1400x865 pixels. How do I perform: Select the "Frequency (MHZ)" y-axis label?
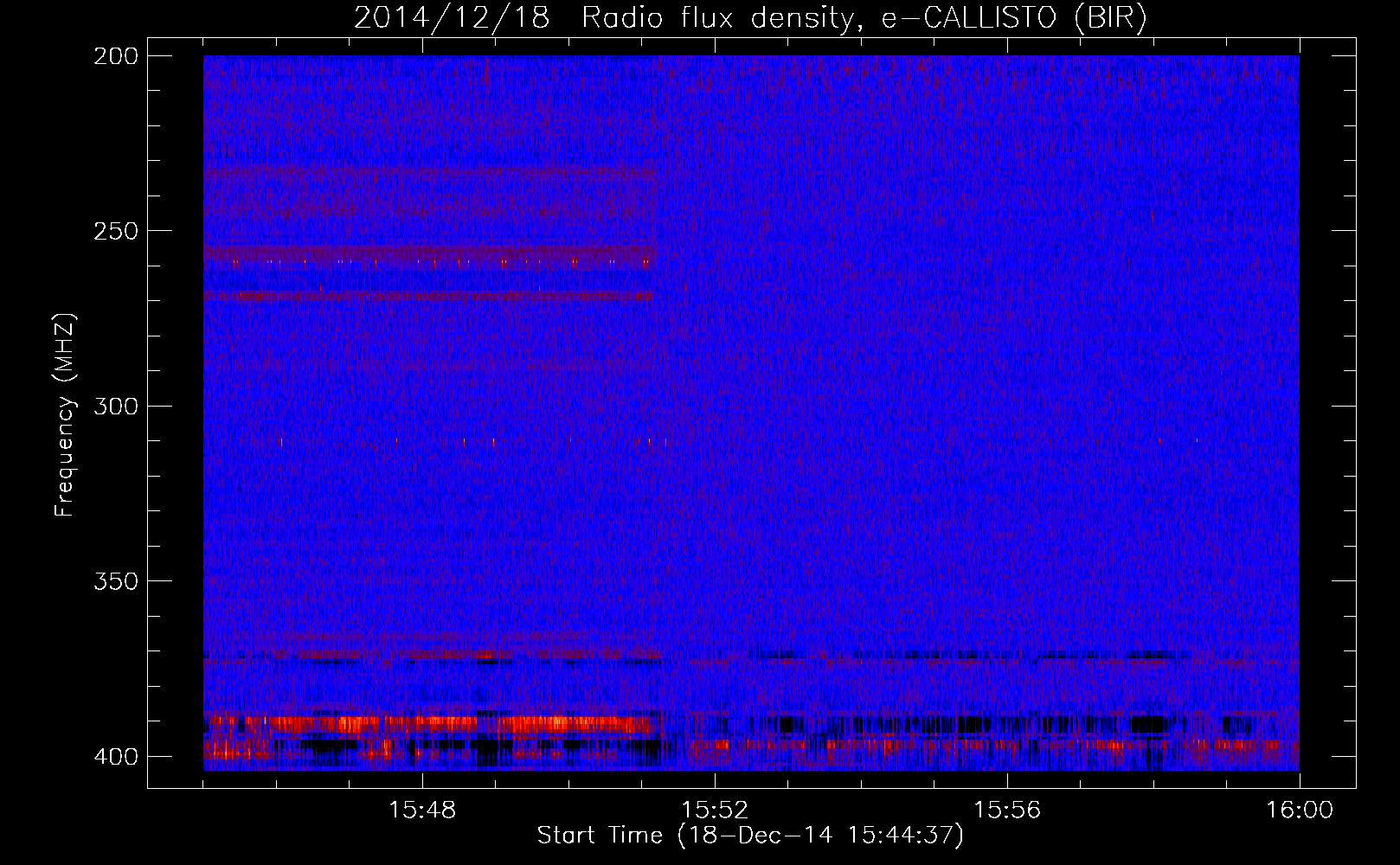click(x=65, y=415)
